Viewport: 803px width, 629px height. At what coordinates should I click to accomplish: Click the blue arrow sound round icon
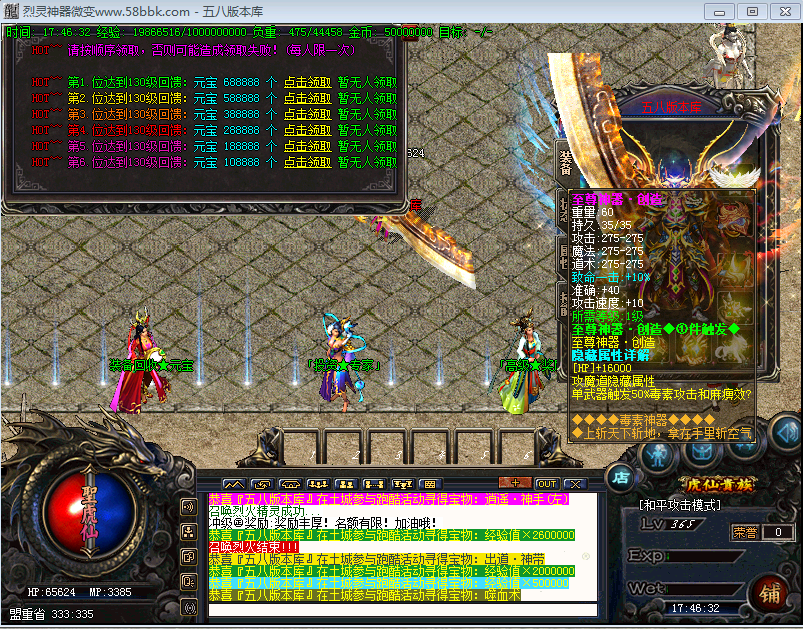(788, 433)
